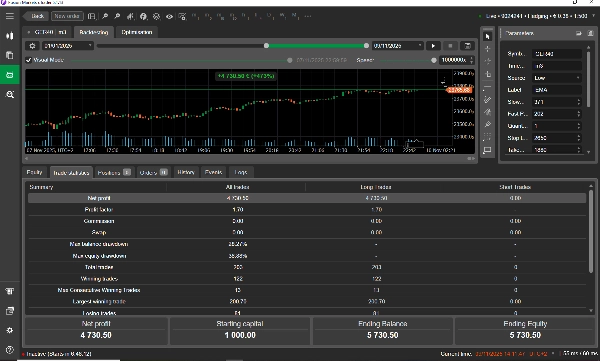
Task: Open the Trade Statistics tab
Action: (71, 173)
